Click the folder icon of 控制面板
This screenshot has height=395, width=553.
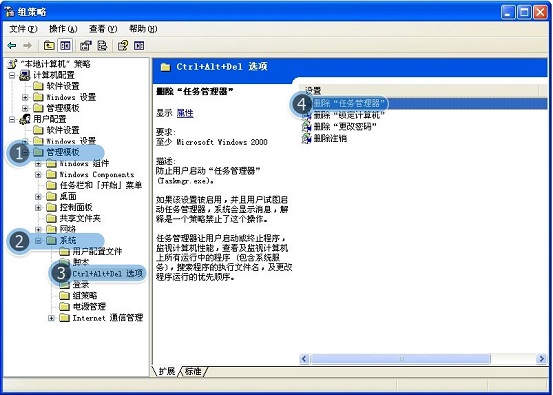(x=51, y=207)
